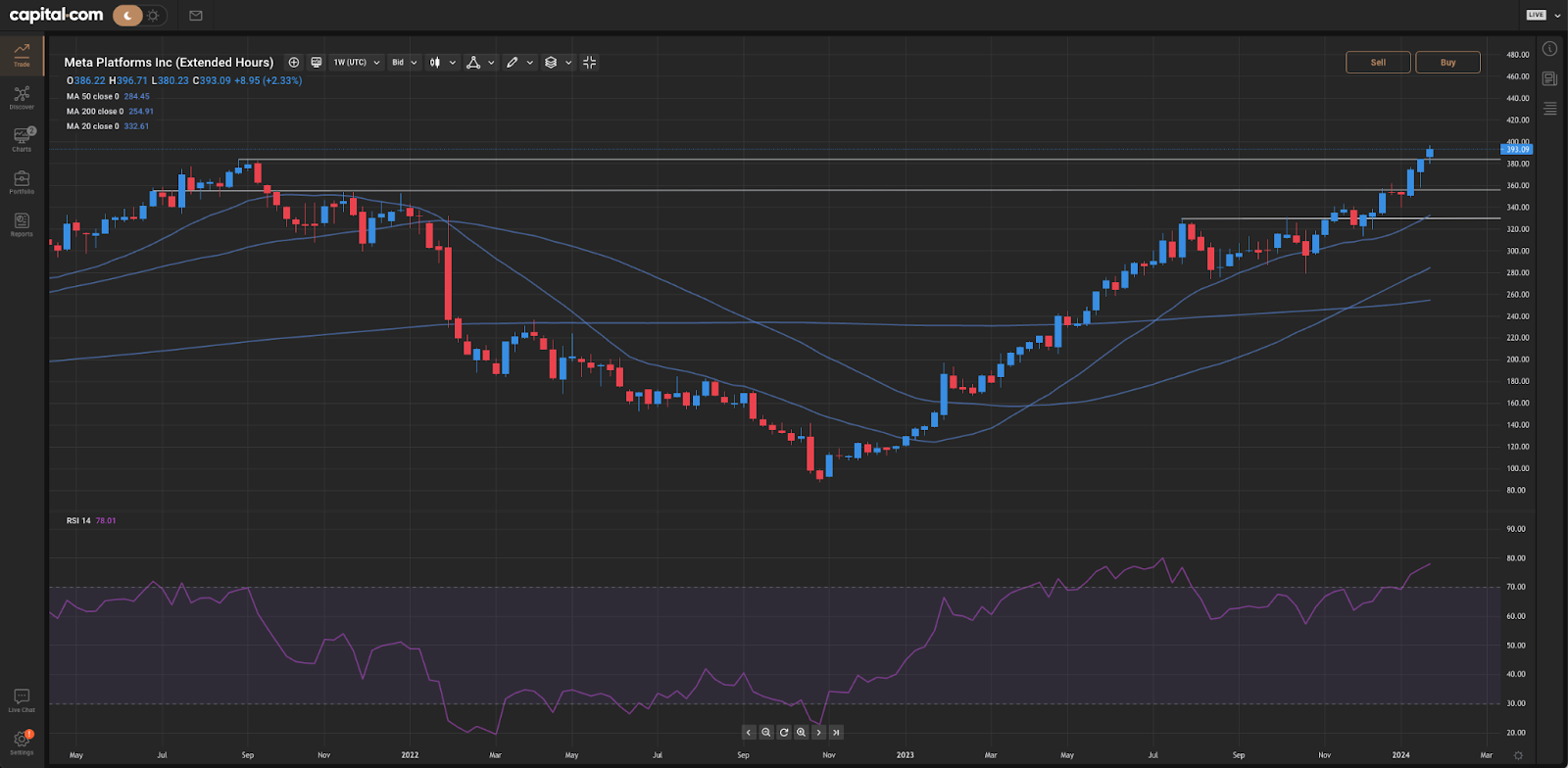Open the chart layers icon
The image size is (1568, 768).
551,62
